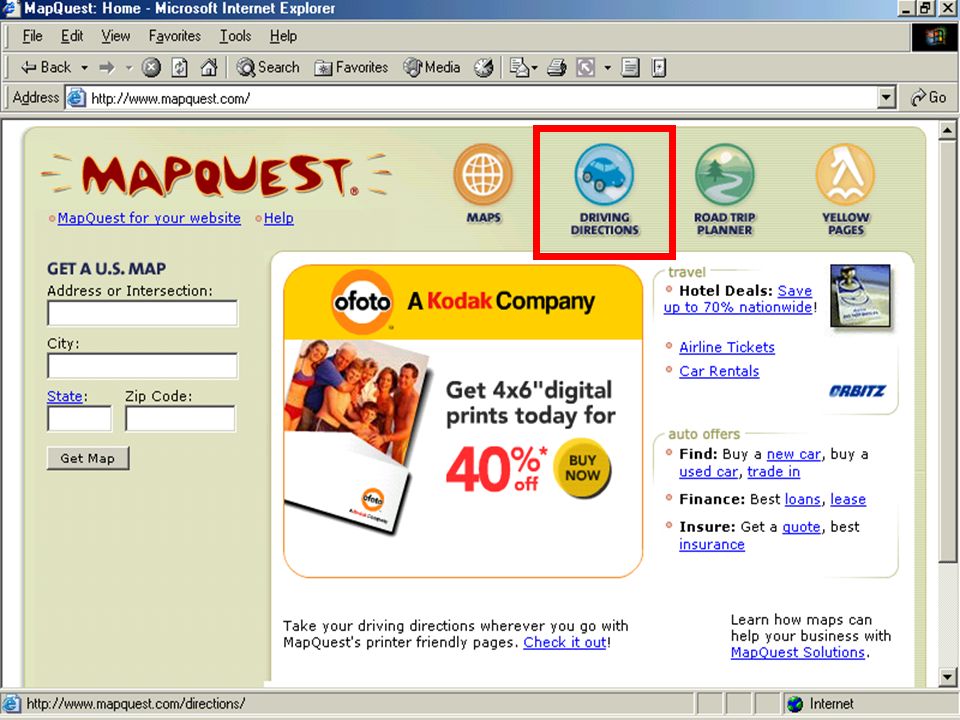Click the Zip Code input field

coord(180,419)
